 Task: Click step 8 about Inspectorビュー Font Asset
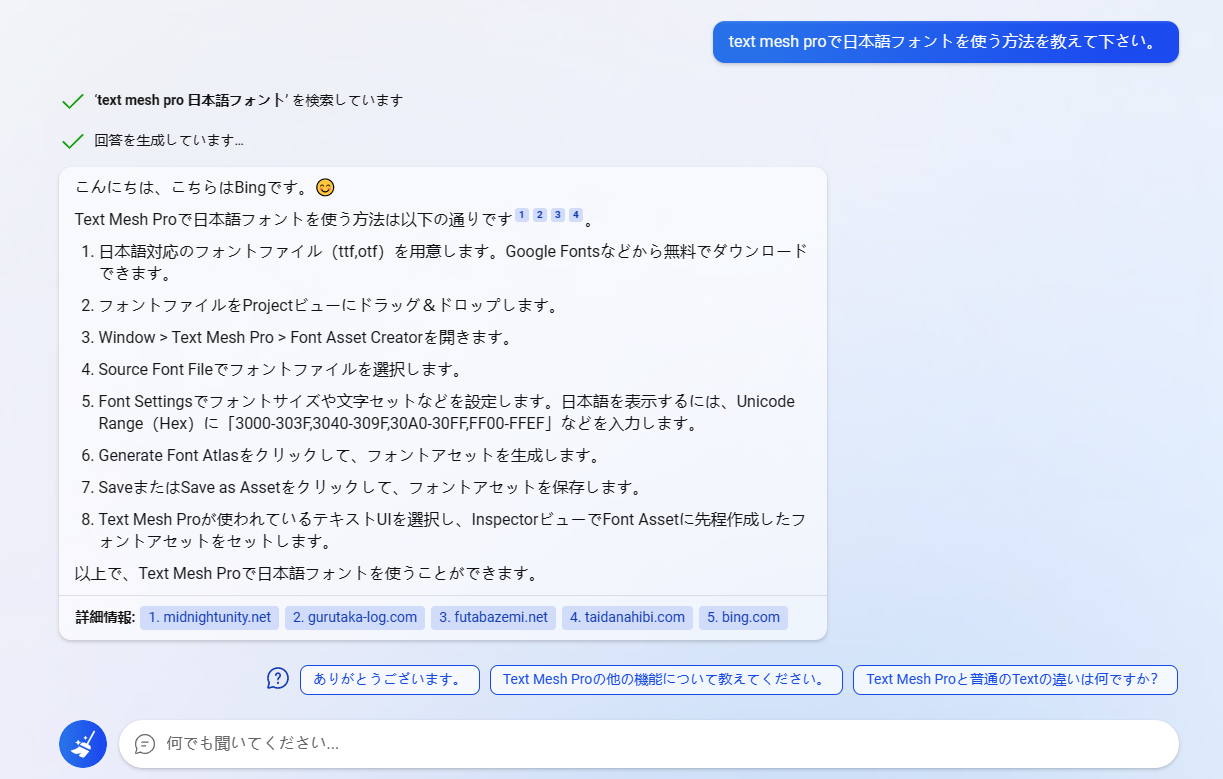452,531
